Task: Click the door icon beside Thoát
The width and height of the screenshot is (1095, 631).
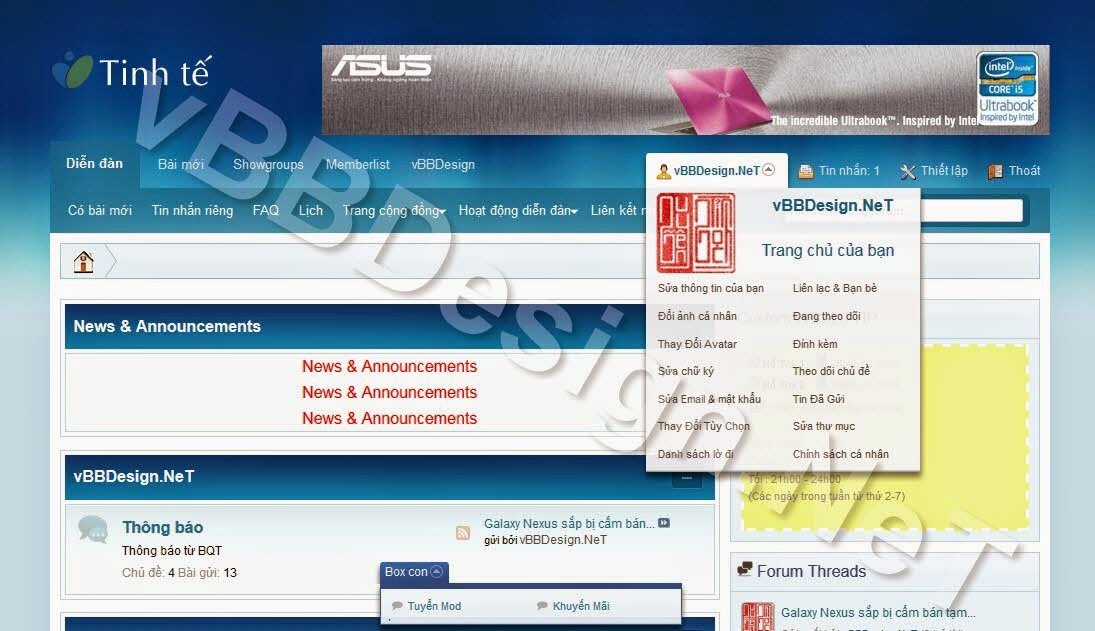Action: (995, 172)
